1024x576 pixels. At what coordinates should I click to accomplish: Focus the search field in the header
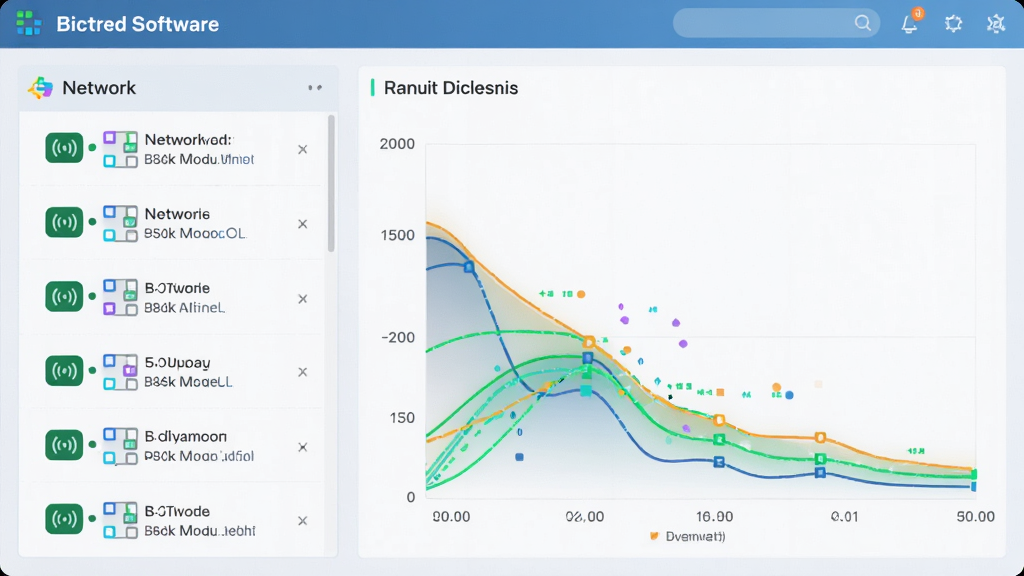point(776,24)
